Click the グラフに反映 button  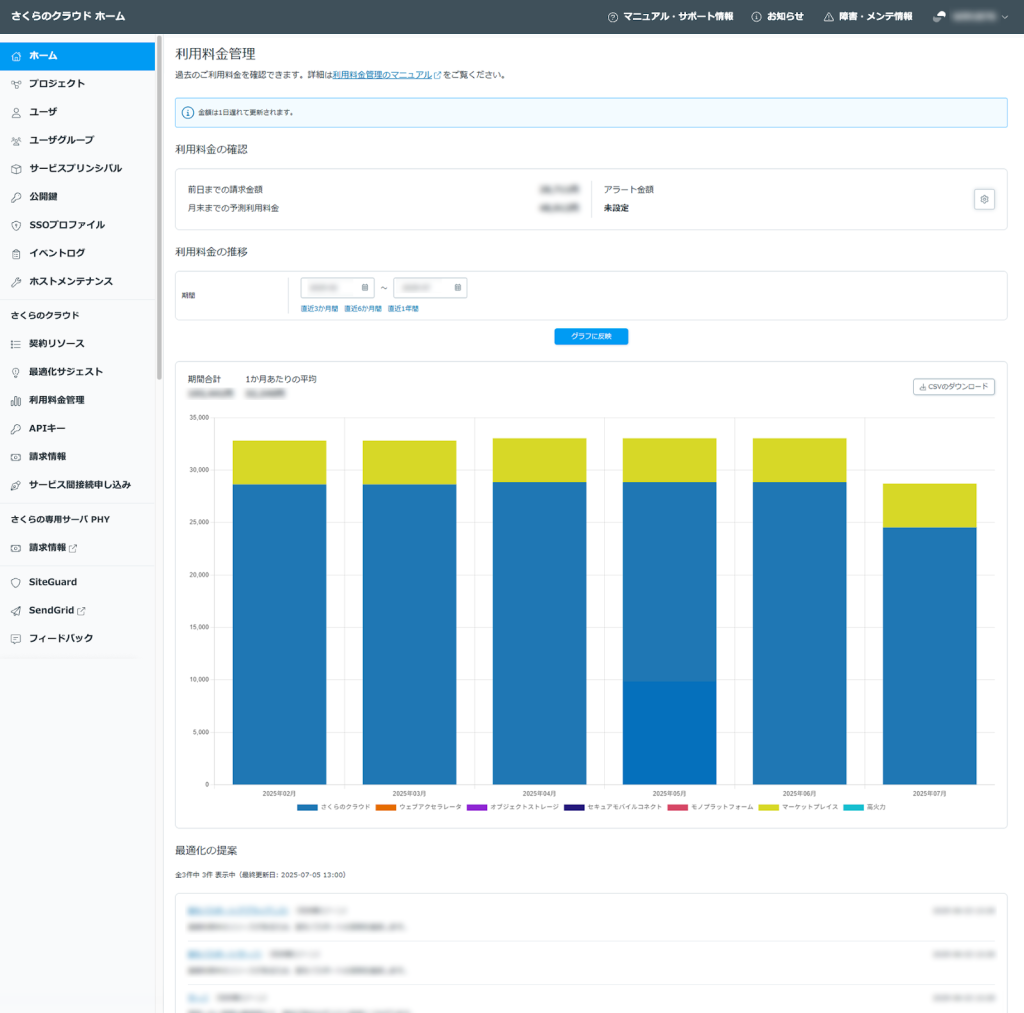(591, 336)
